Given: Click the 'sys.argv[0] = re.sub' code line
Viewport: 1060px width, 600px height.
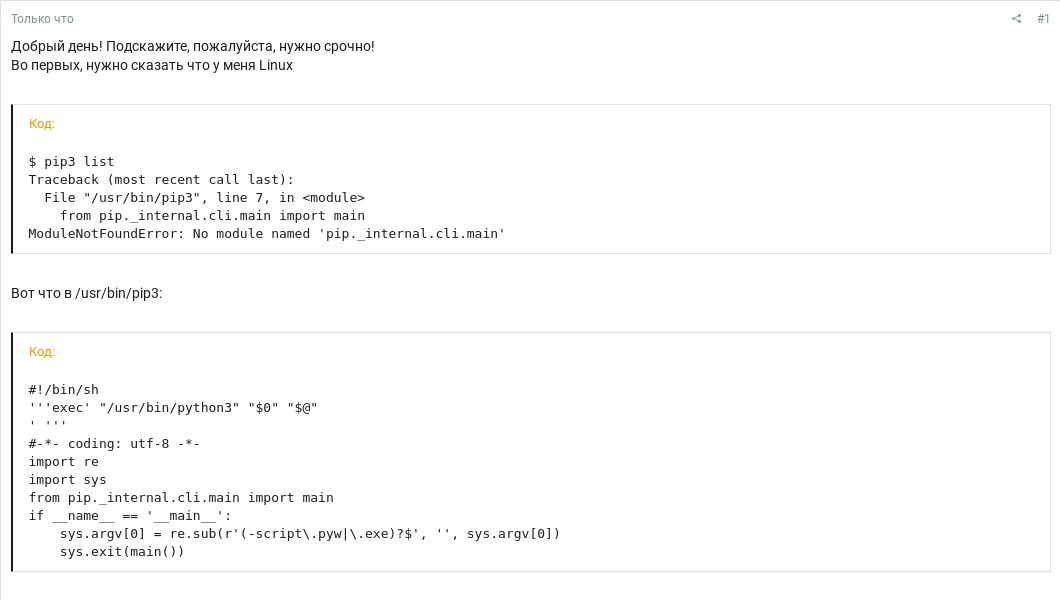Looking at the screenshot, I should [310, 534].
